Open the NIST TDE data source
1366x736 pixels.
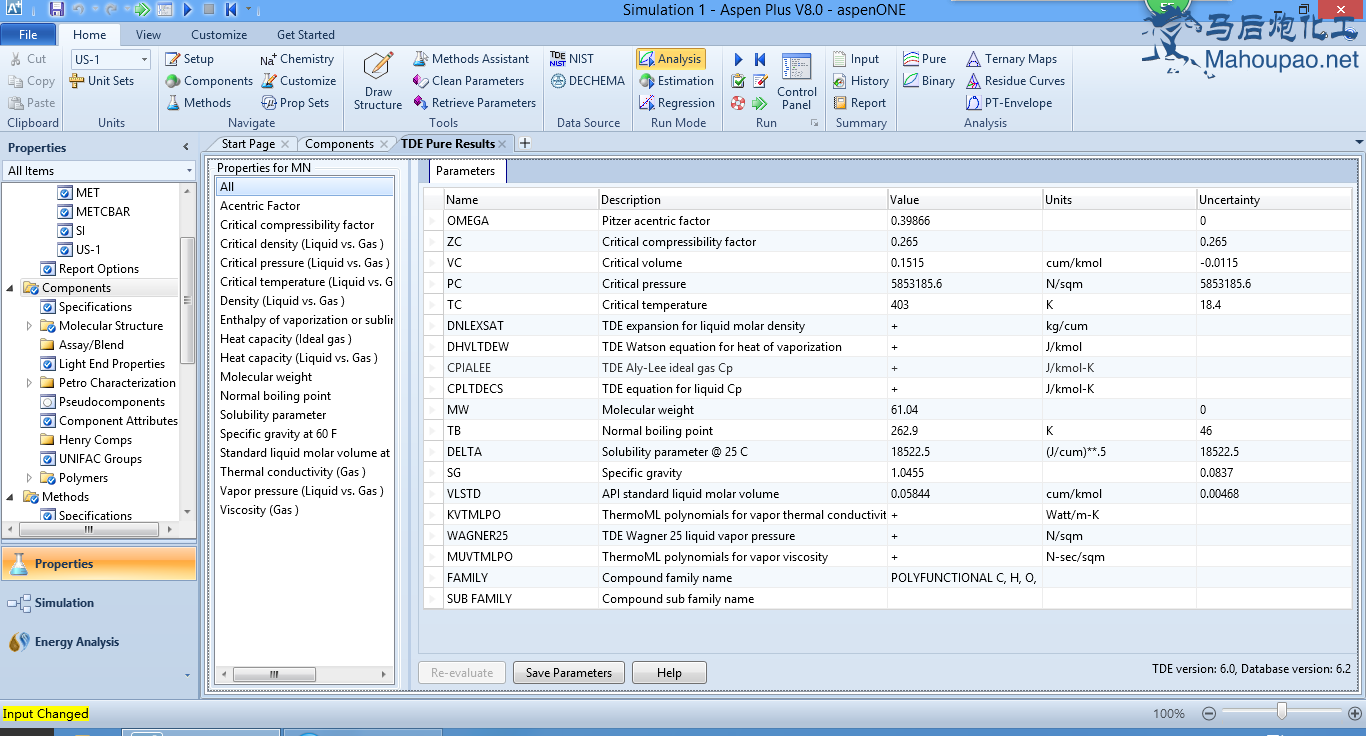(572, 59)
